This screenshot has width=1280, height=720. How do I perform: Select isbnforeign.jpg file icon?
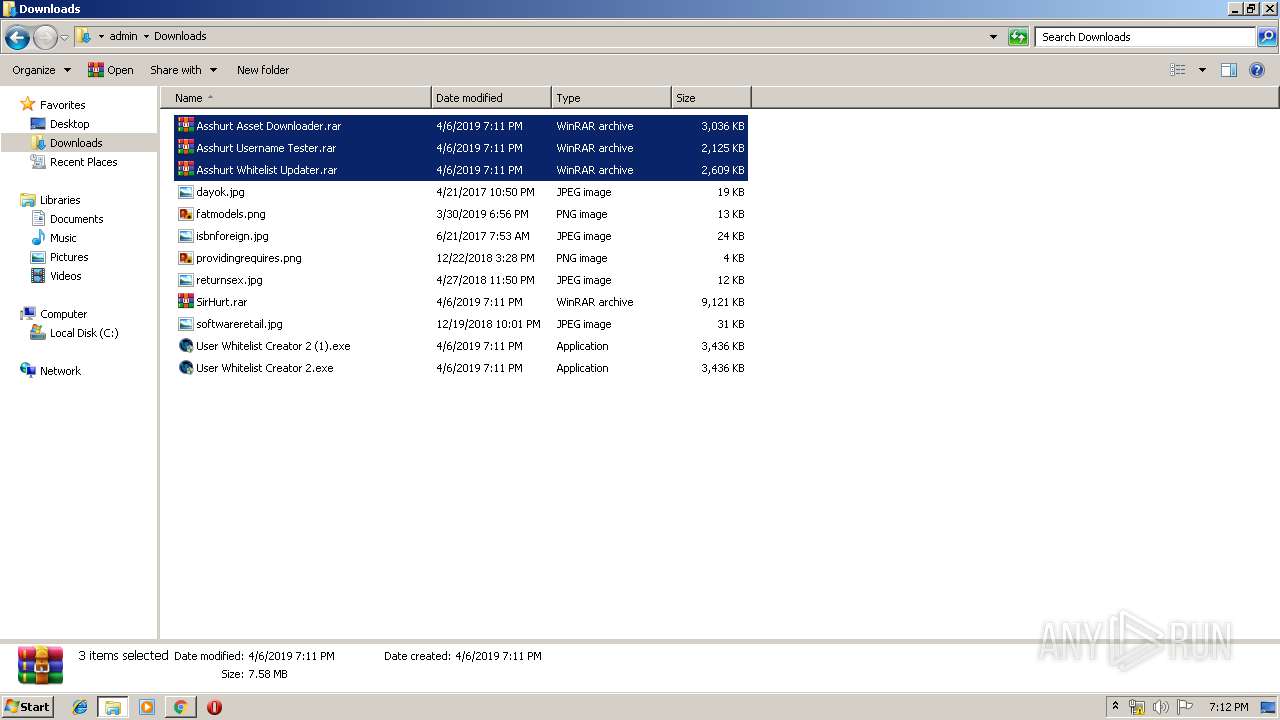186,236
